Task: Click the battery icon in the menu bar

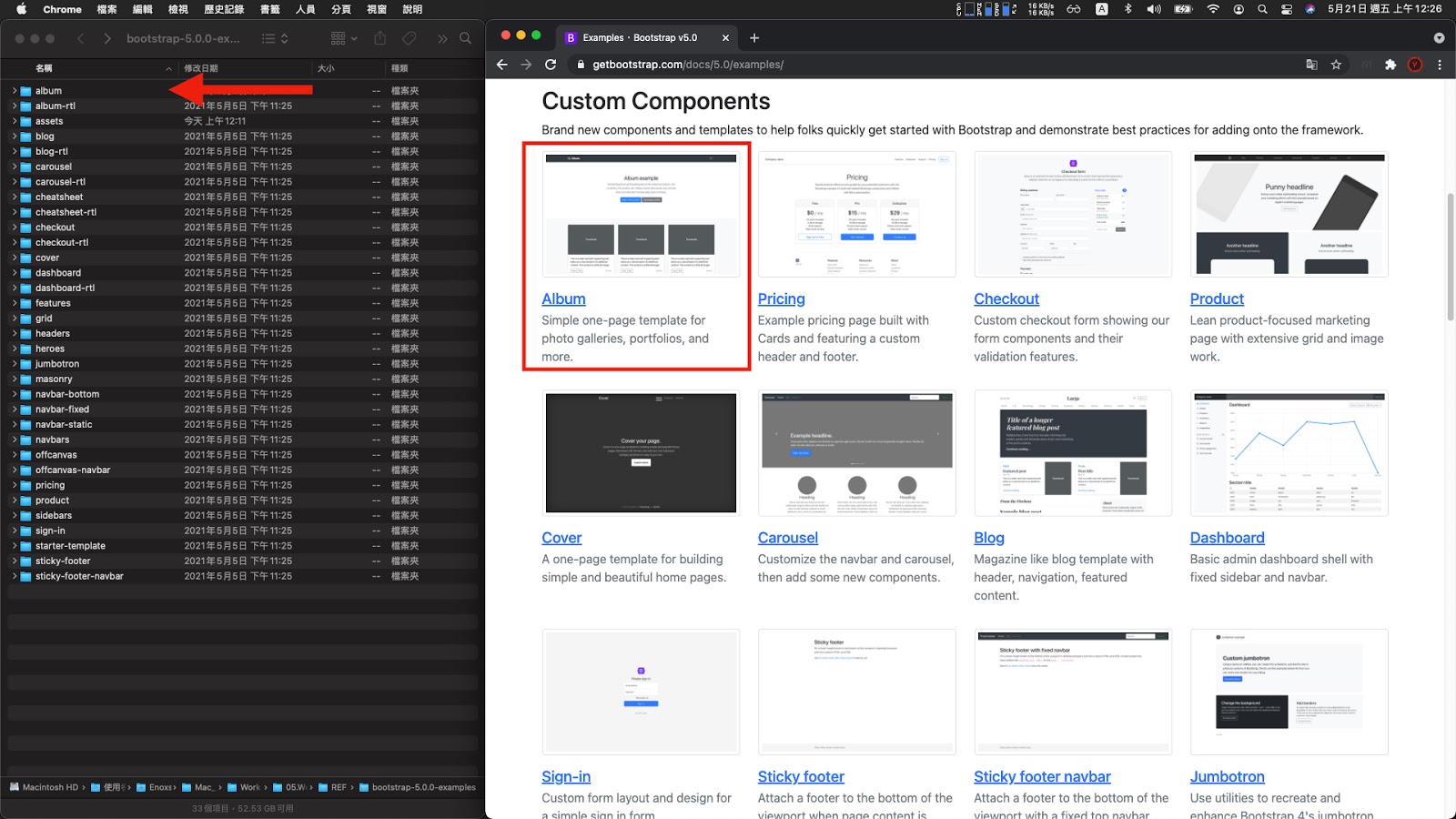Action: [x=1184, y=9]
